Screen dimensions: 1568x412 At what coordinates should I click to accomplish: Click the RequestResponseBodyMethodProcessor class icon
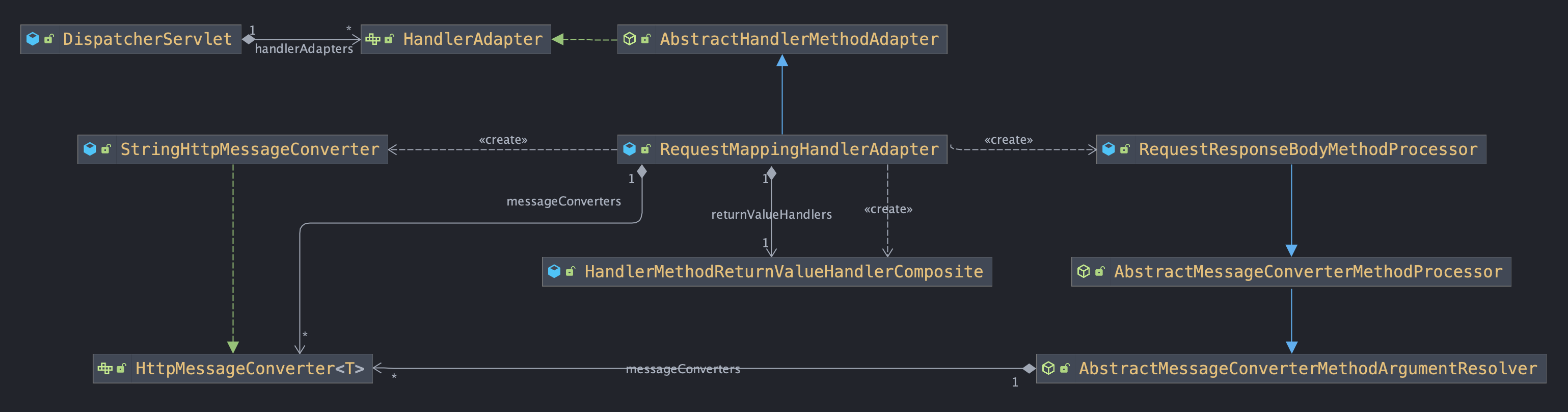[x=1109, y=149]
